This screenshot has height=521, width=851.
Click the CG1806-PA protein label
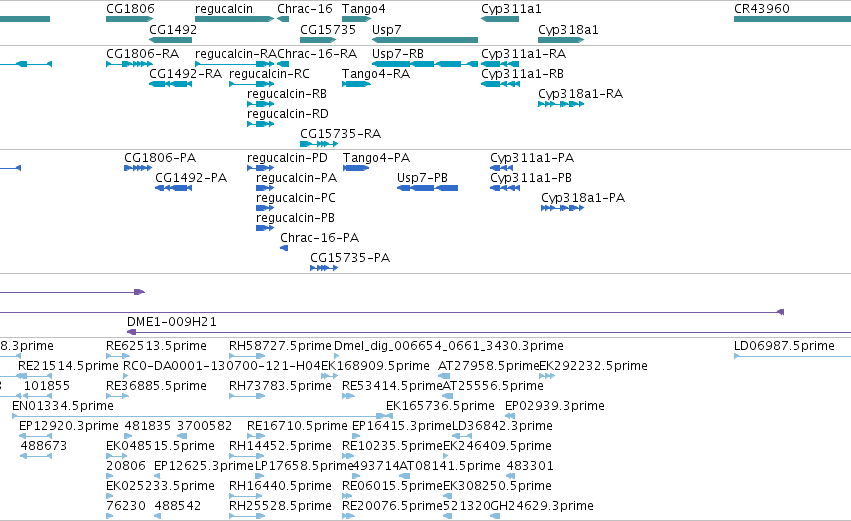[160, 158]
